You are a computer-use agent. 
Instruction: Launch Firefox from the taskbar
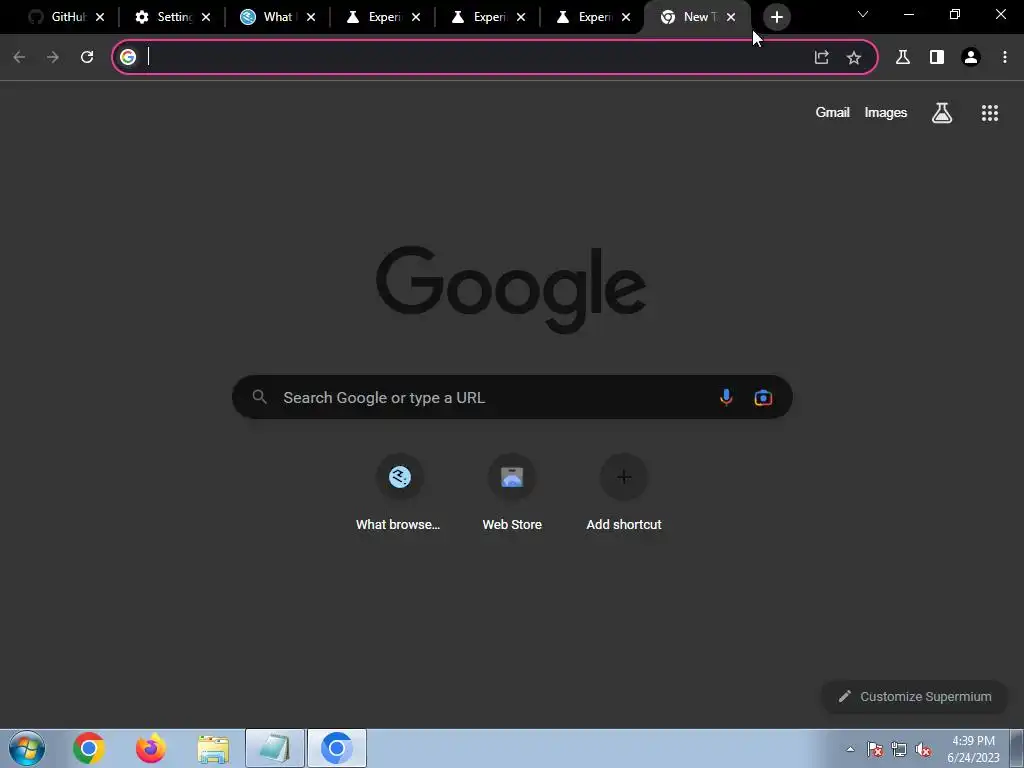tap(151, 748)
